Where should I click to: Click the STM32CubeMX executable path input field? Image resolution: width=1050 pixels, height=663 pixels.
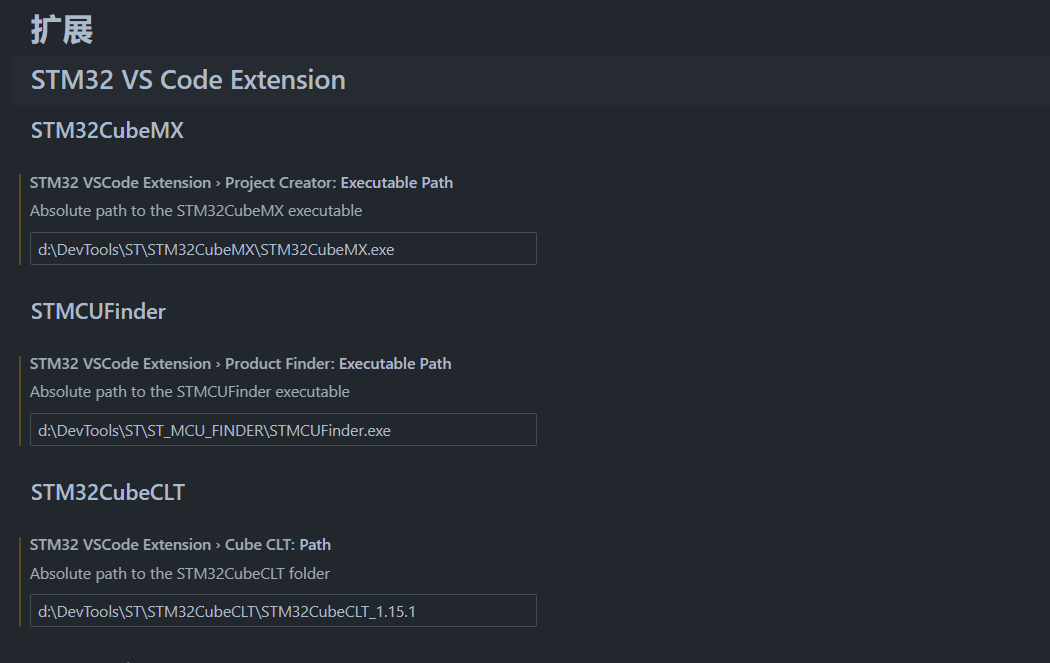coord(283,248)
